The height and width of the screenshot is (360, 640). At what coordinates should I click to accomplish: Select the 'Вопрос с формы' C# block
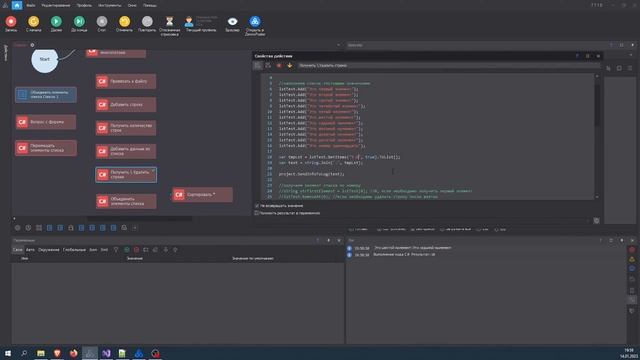[46, 122]
